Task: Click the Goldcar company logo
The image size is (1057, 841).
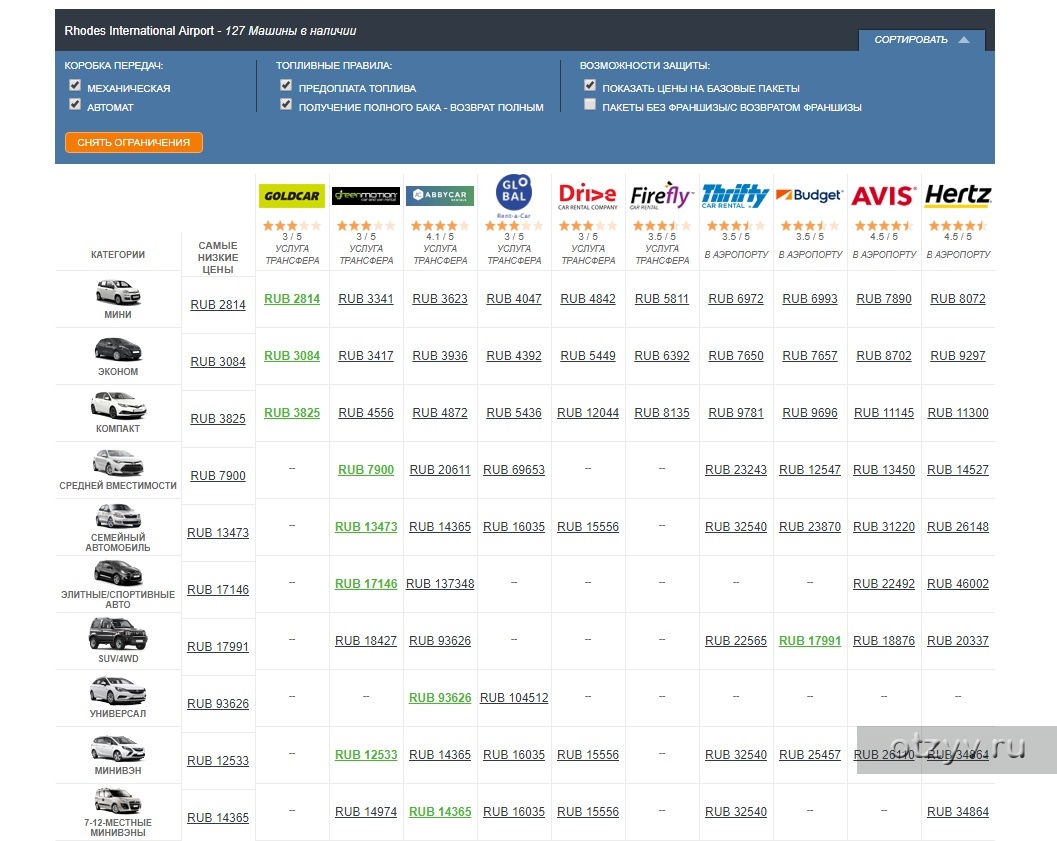Action: (x=292, y=195)
